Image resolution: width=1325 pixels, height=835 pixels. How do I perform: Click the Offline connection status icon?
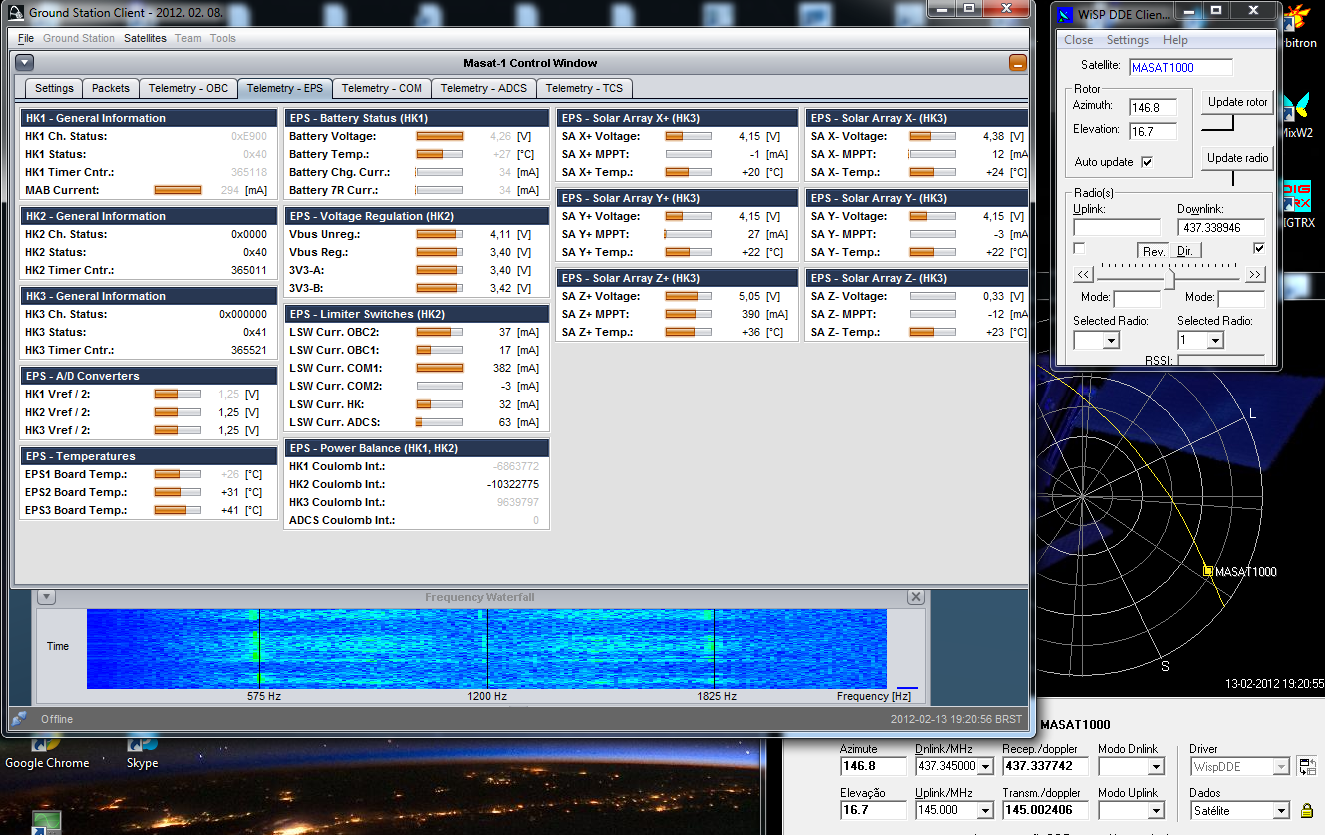coord(19,718)
